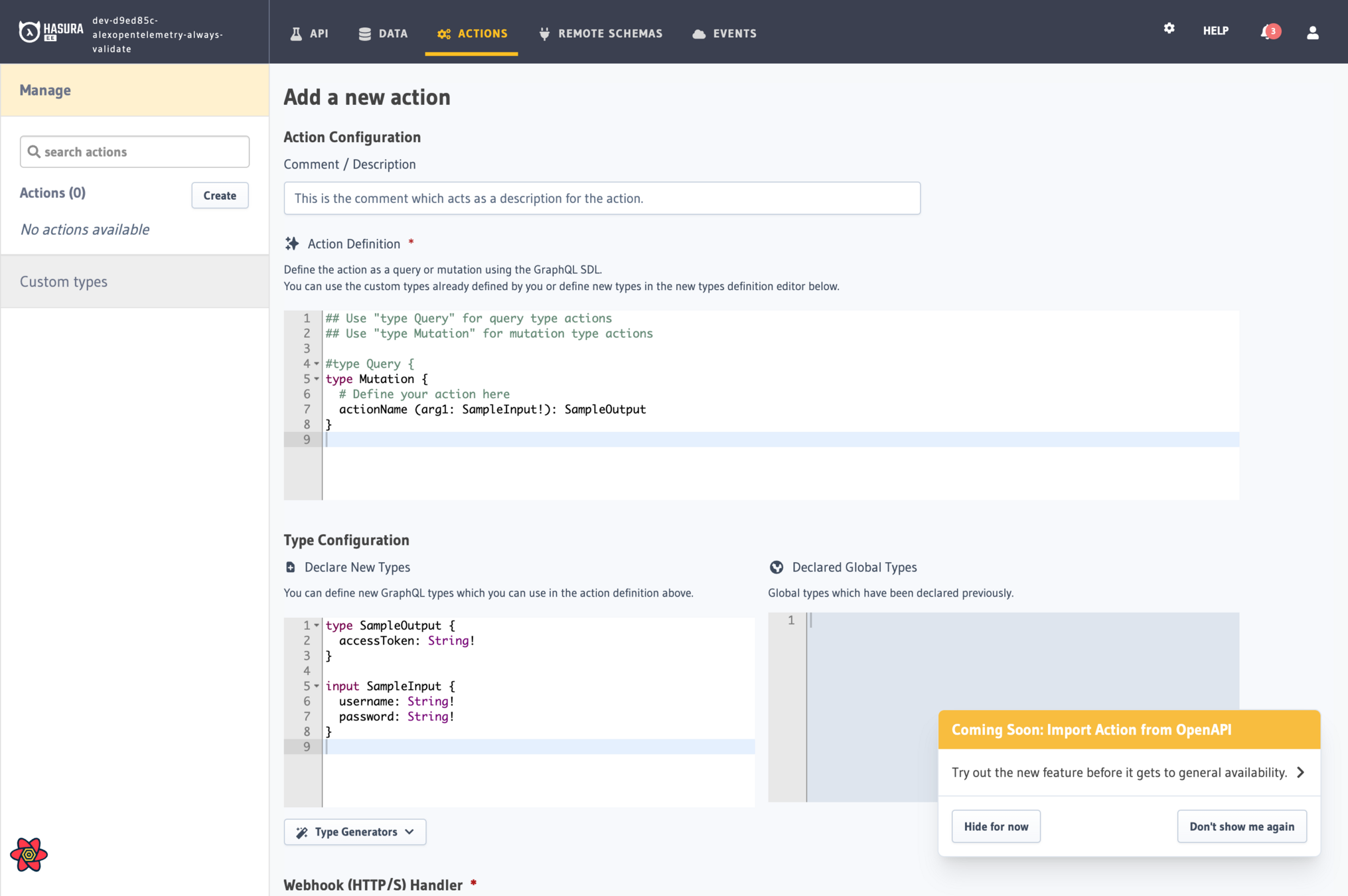1348x896 pixels.
Task: Collapse the type Mutation code fold arrow
Action: (x=317, y=379)
